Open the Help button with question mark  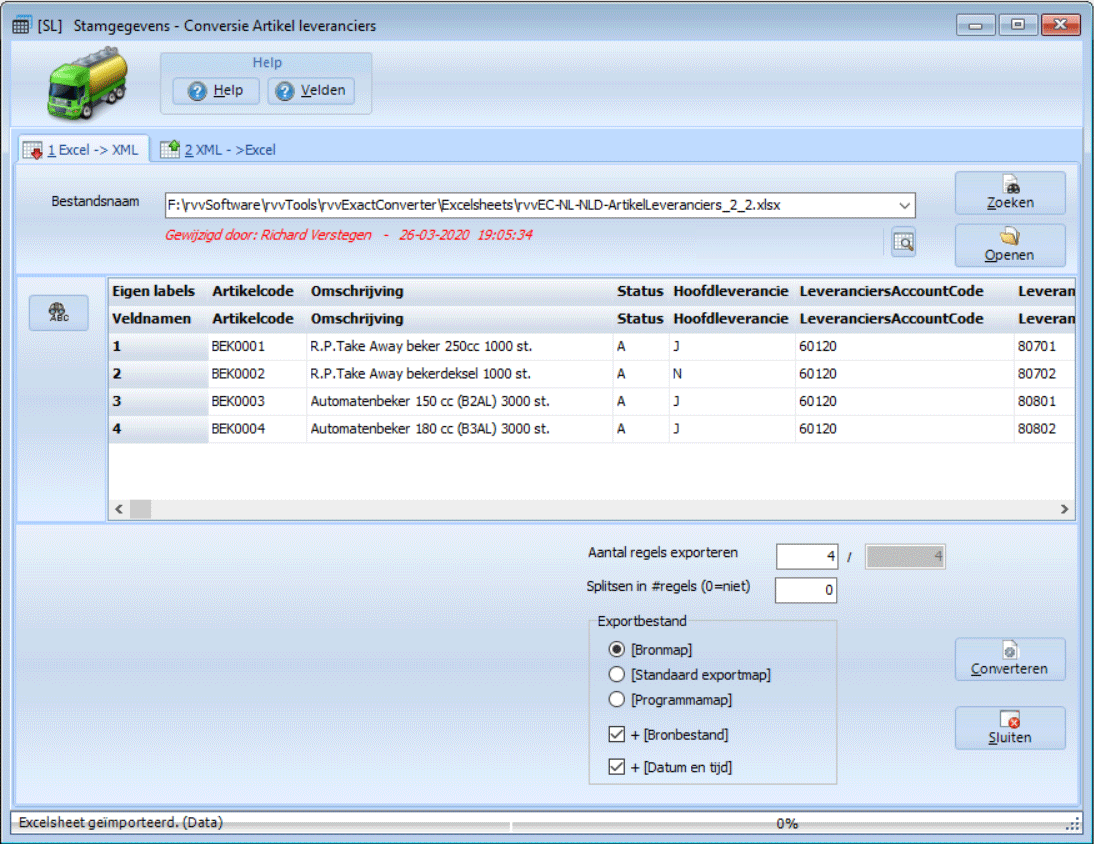(216, 91)
